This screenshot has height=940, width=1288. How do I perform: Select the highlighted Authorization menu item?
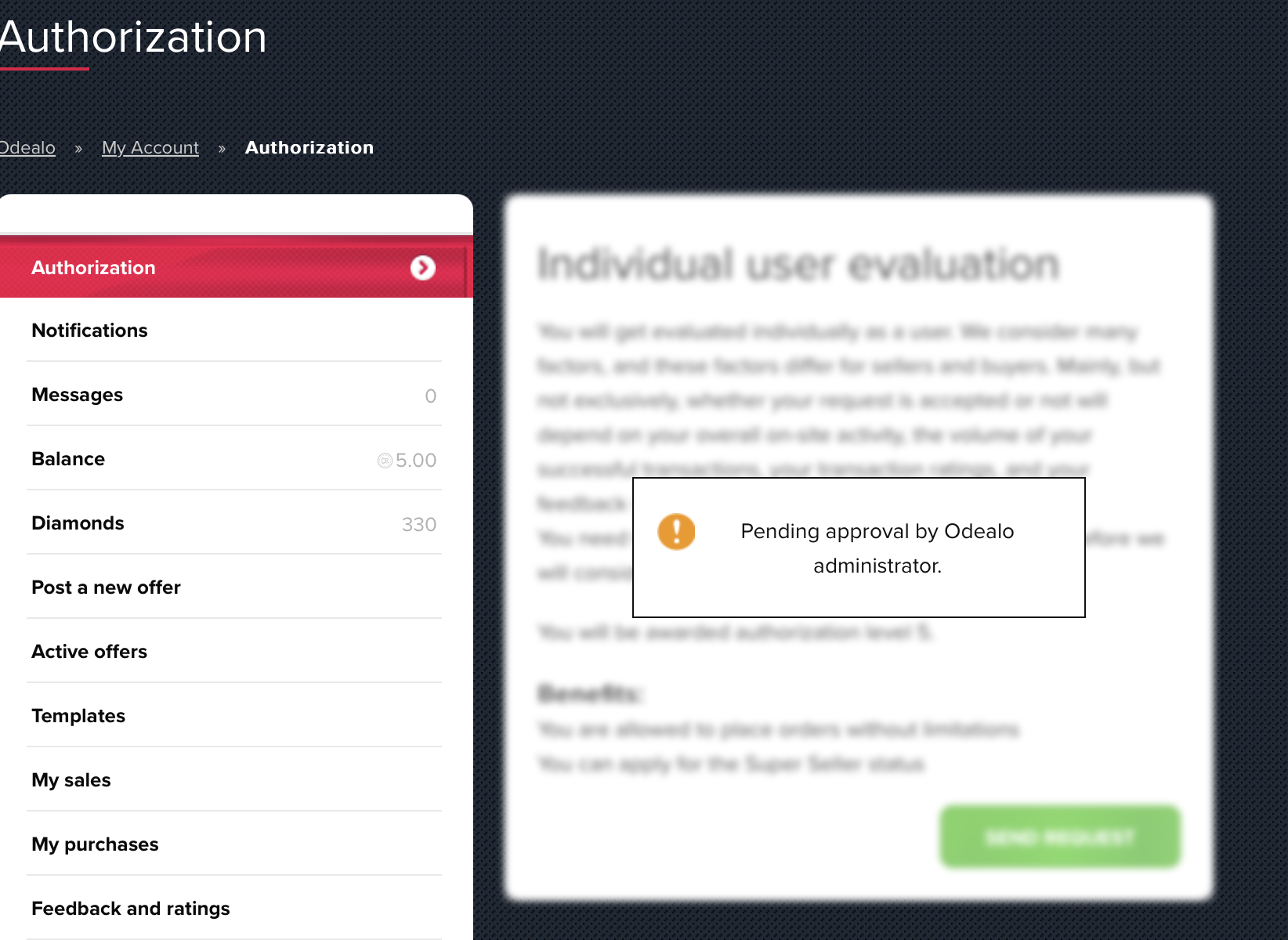tap(234, 266)
